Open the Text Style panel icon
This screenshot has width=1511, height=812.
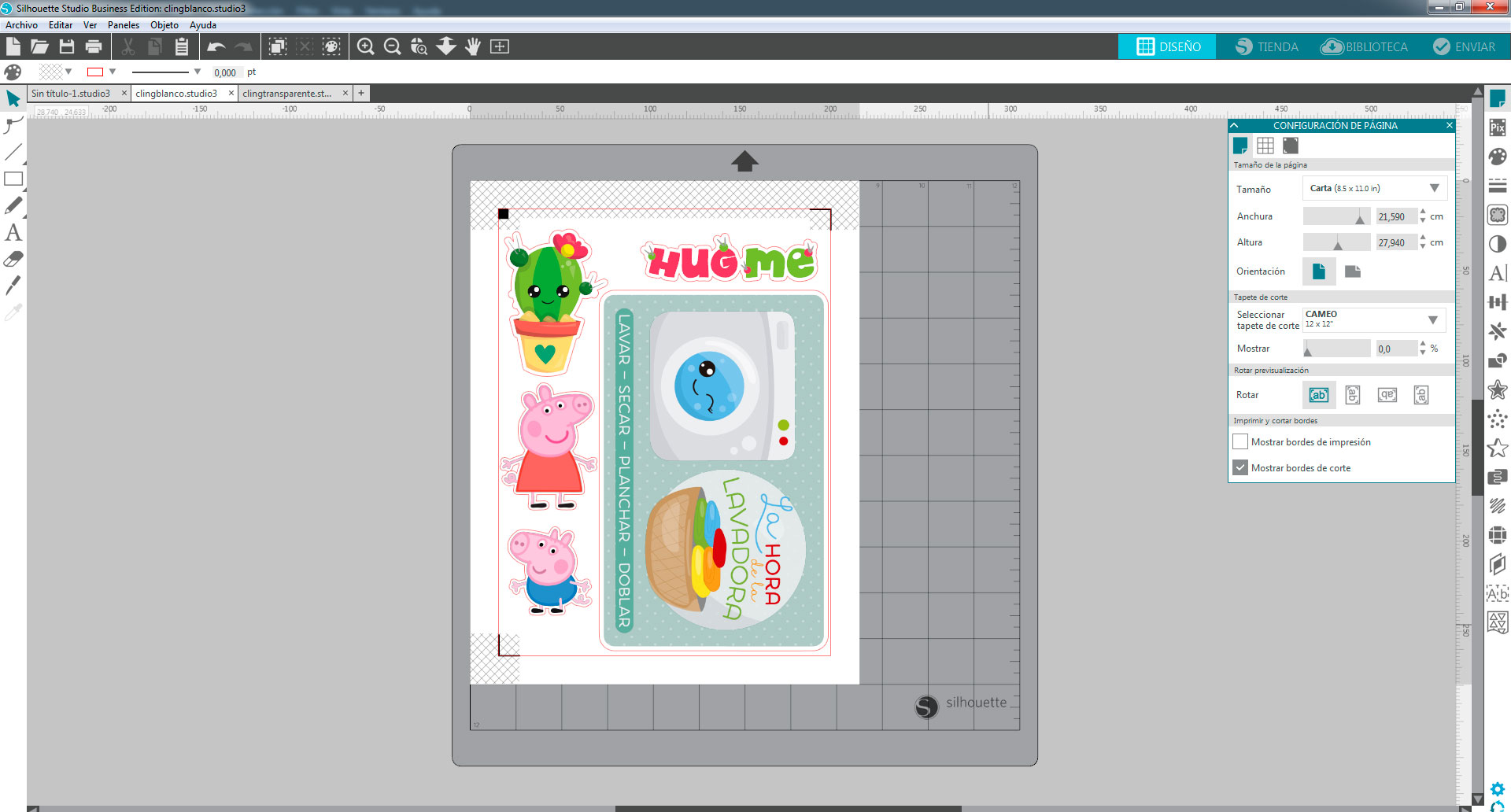pyautogui.click(x=1498, y=273)
